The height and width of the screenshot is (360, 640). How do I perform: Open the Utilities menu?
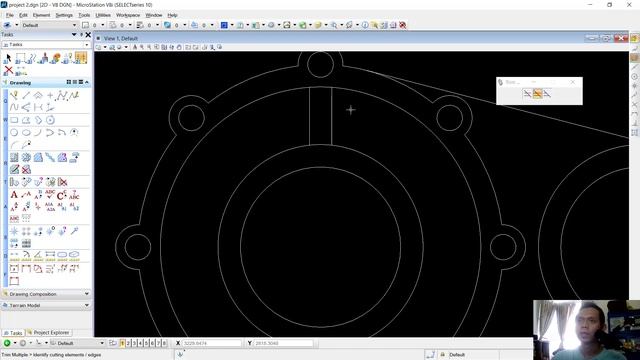[103, 15]
